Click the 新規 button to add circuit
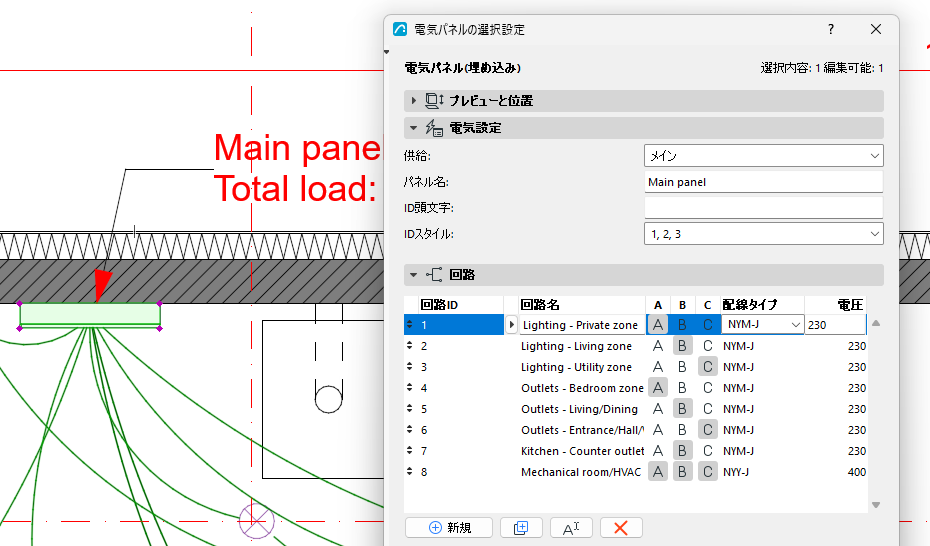 tap(449, 528)
